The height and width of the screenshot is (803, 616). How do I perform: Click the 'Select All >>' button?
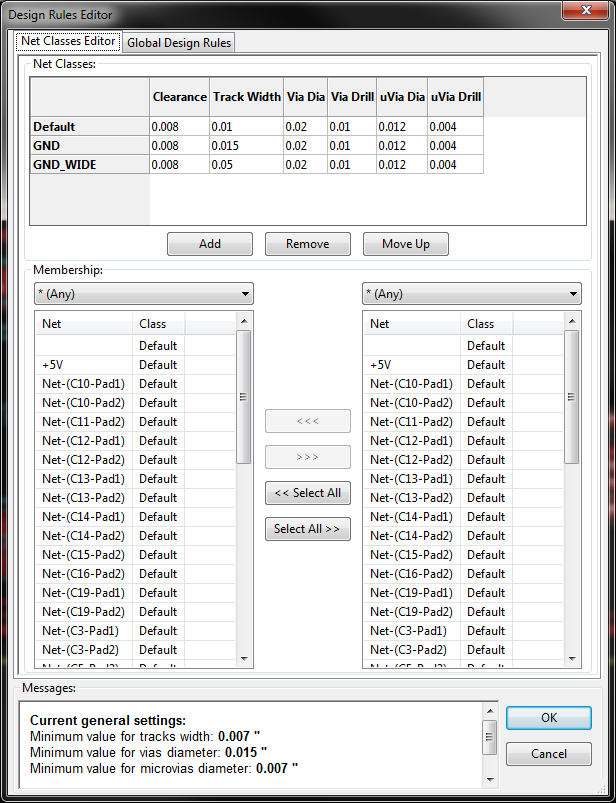(x=307, y=529)
